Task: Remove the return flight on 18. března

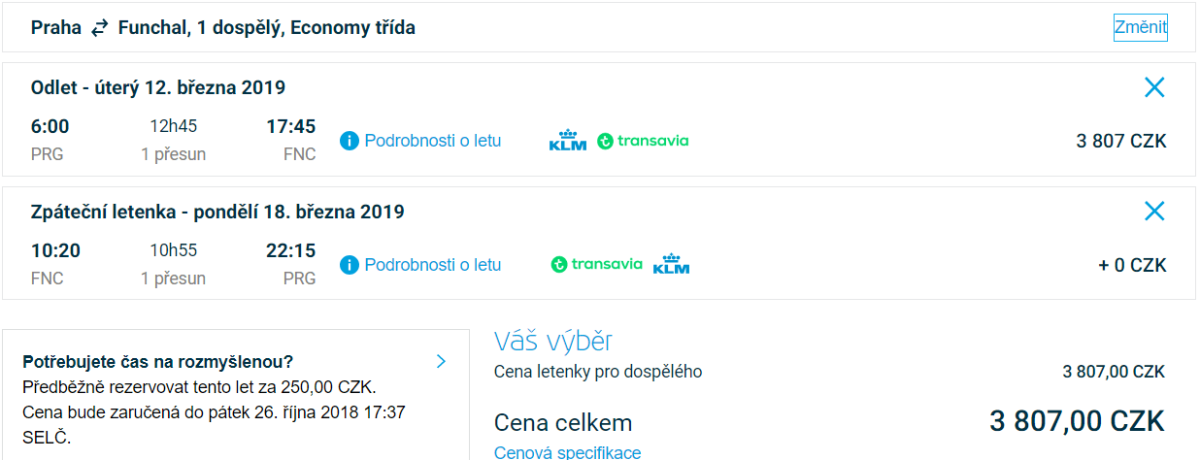Action: [x=1154, y=211]
